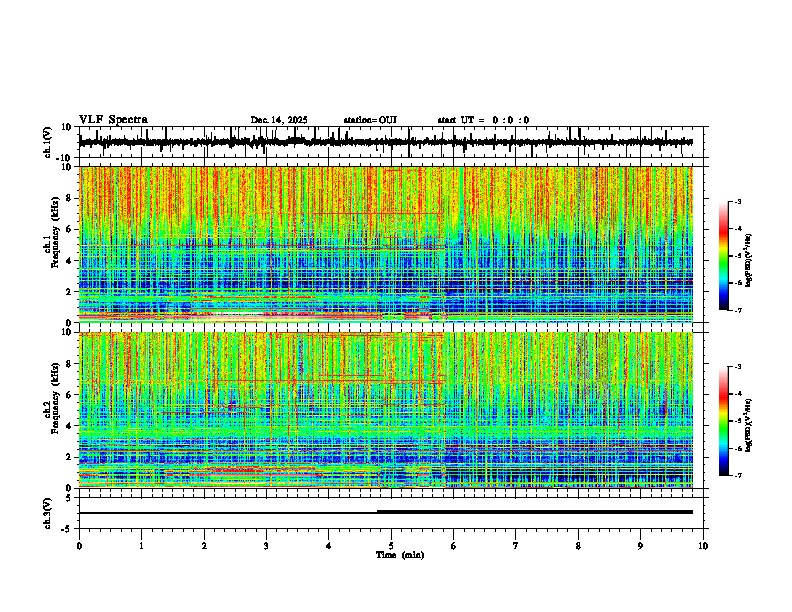Screen dimensions: 792x612
Task: Click tick label "2" on Time axis
Action: [204, 546]
